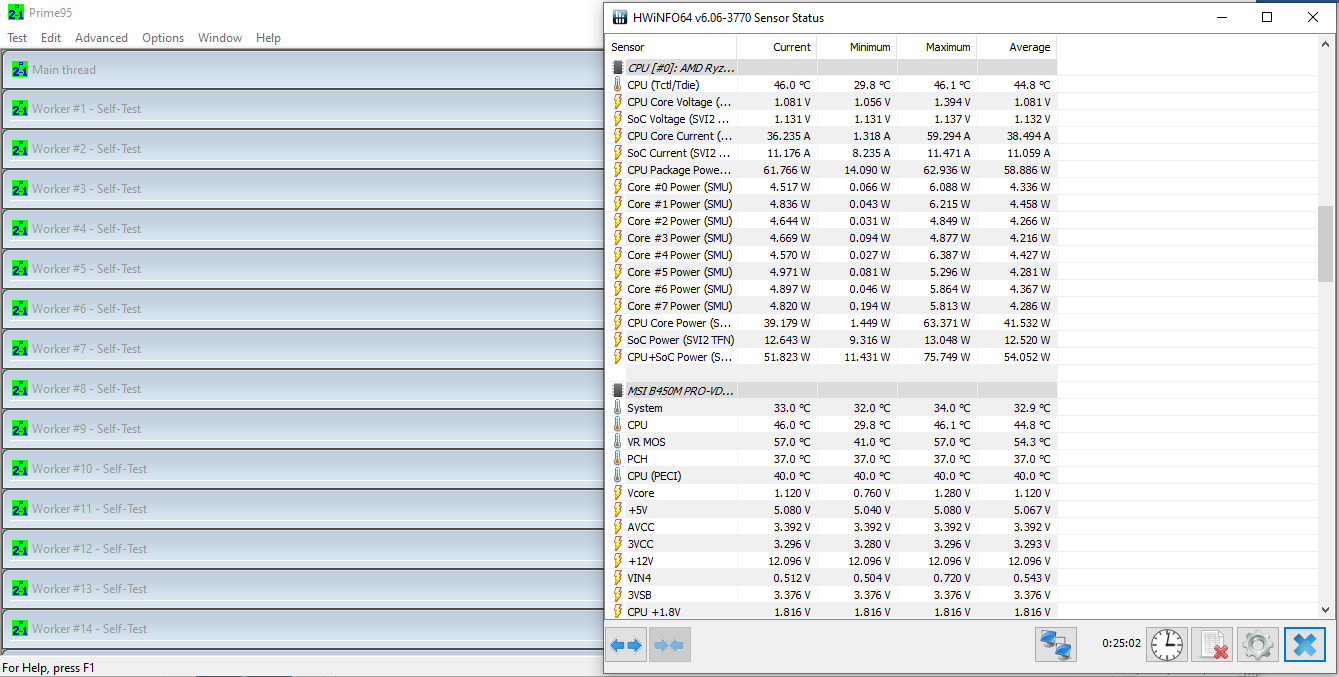Click the Main thread window icon
This screenshot has height=677, width=1339.
click(x=20, y=70)
